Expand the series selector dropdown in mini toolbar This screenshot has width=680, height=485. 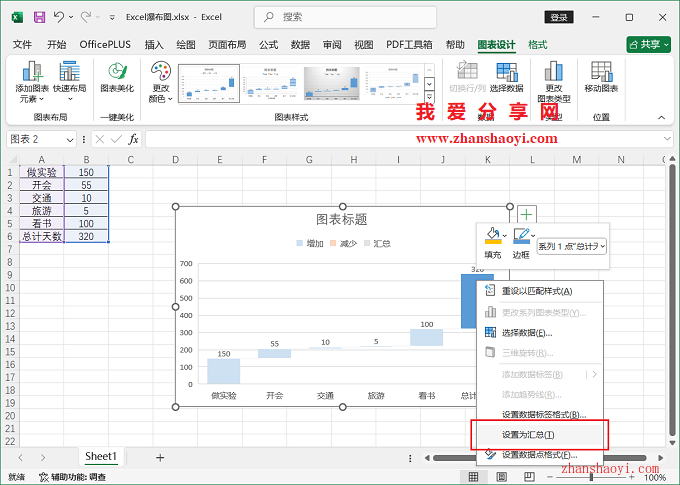(603, 245)
